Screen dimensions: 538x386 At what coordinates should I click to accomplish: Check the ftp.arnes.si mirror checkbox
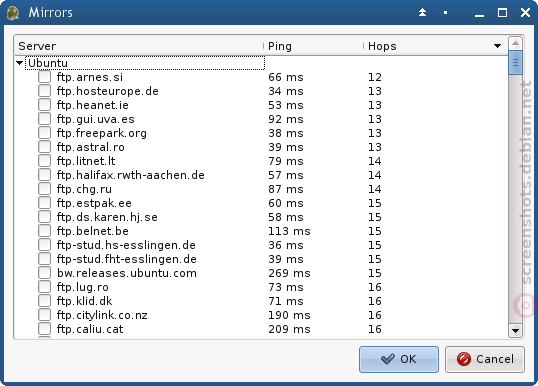click(x=45, y=77)
